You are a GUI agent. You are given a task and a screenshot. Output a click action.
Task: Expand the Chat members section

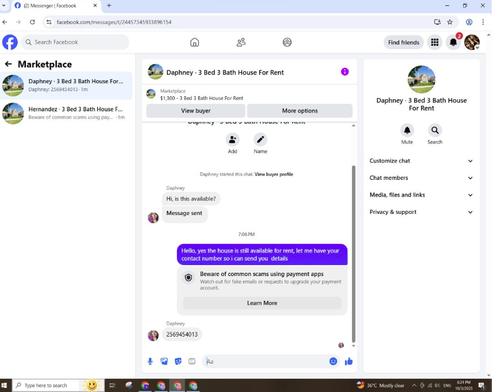[x=421, y=178]
